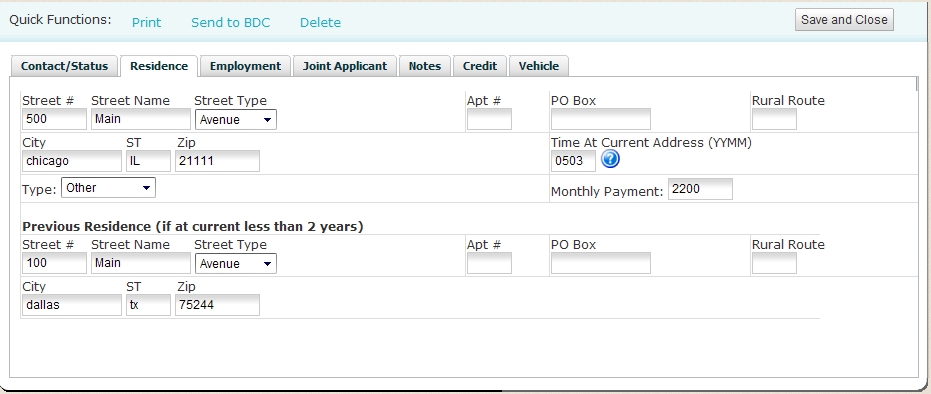The width and height of the screenshot is (931, 394).
Task: Open the Vehicle tab
Action: pos(539,66)
